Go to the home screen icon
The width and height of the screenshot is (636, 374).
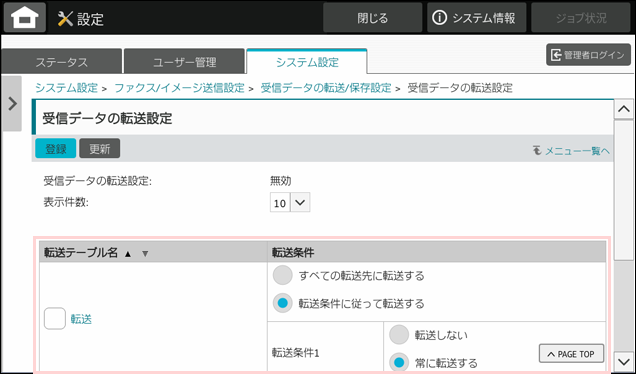pyautogui.click(x=25, y=17)
